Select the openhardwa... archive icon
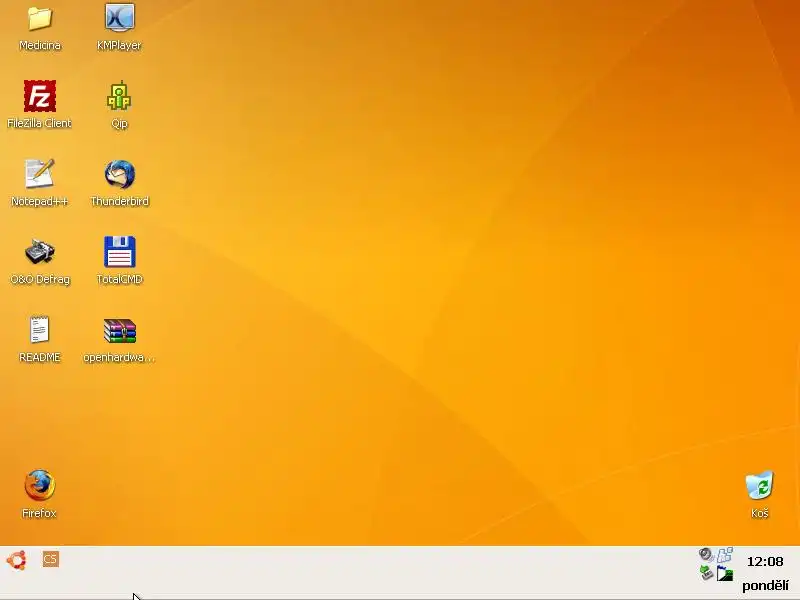Image resolution: width=800 pixels, height=600 pixels. click(x=119, y=331)
